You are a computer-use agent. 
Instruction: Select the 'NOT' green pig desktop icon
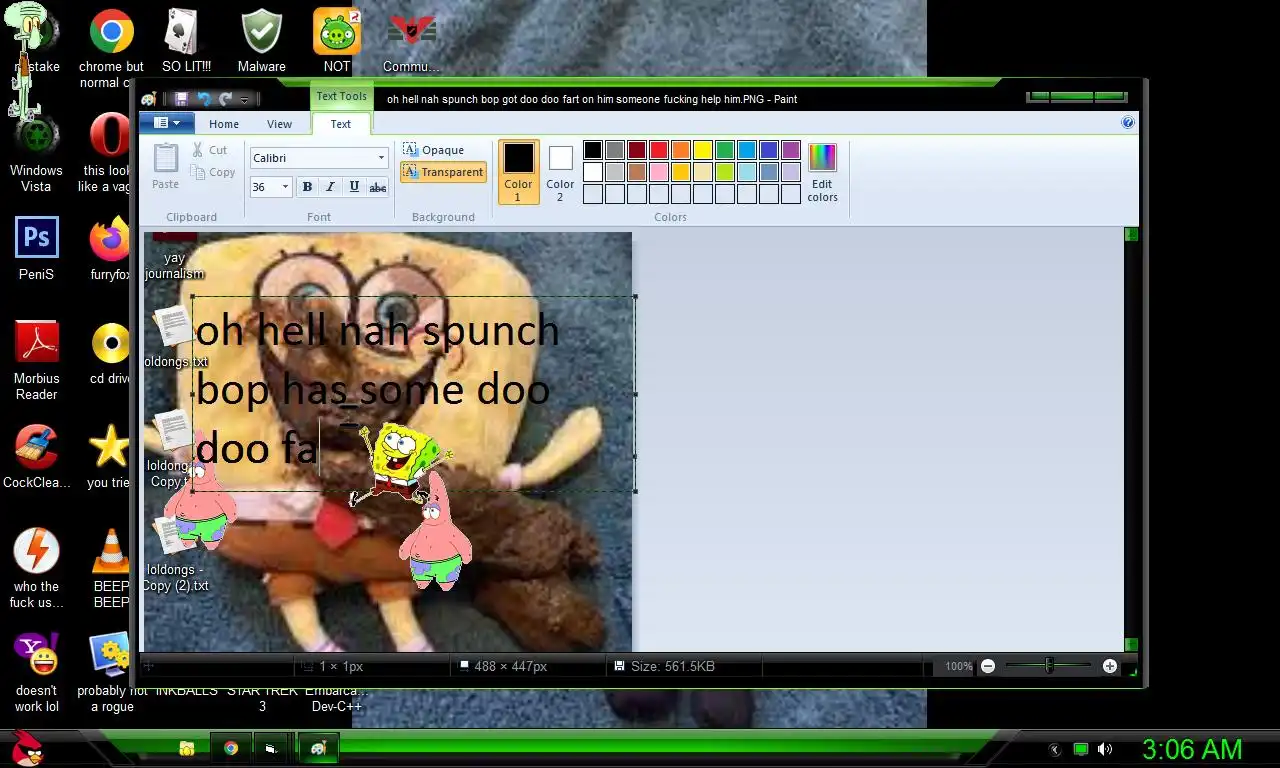point(337,40)
